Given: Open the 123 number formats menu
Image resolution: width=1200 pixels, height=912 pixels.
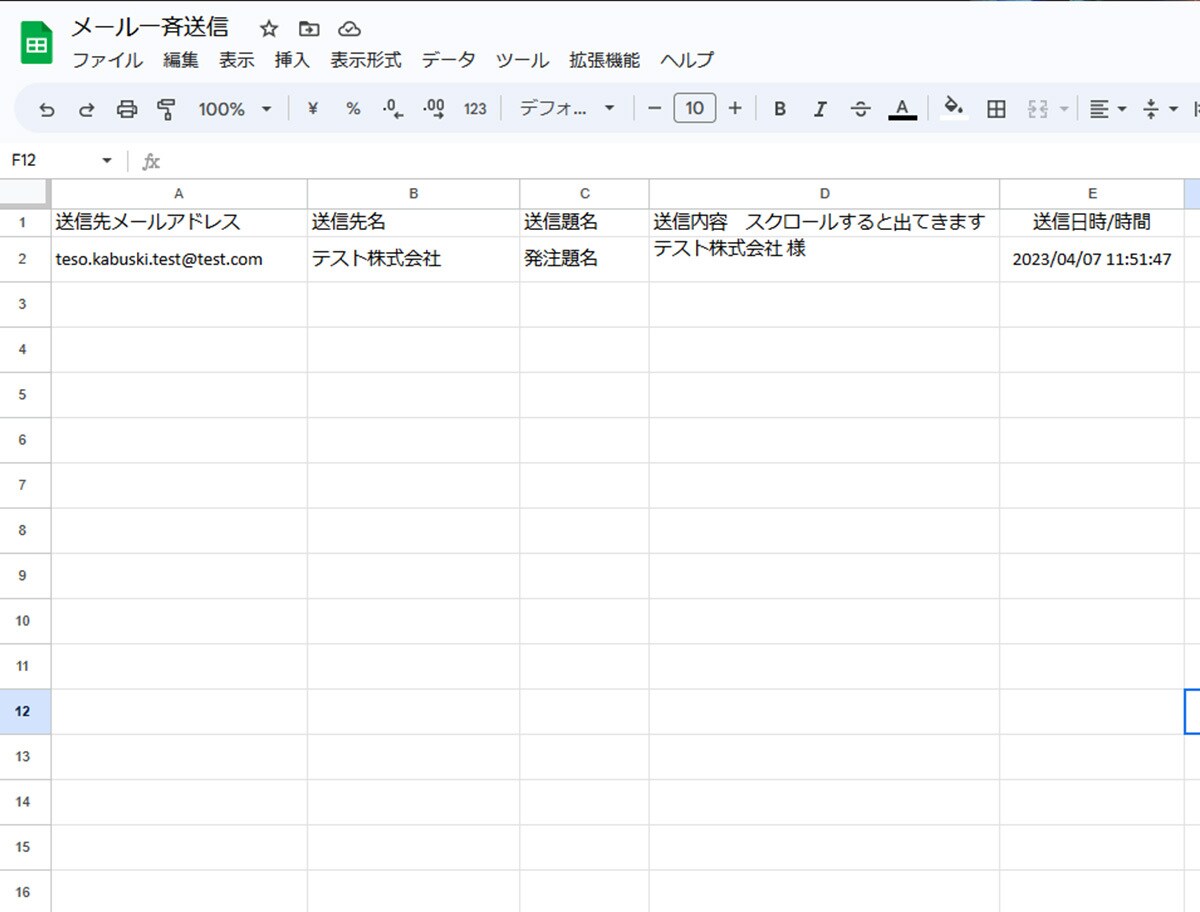Looking at the screenshot, I should [475, 109].
